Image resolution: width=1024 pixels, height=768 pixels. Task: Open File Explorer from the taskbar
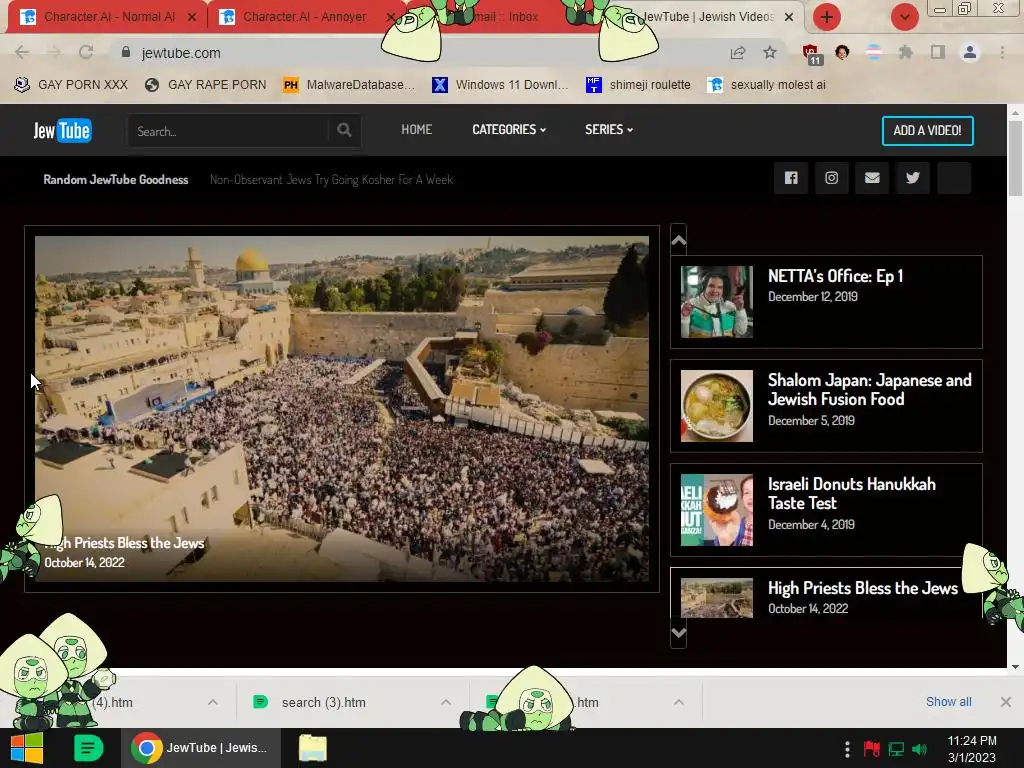(313, 748)
